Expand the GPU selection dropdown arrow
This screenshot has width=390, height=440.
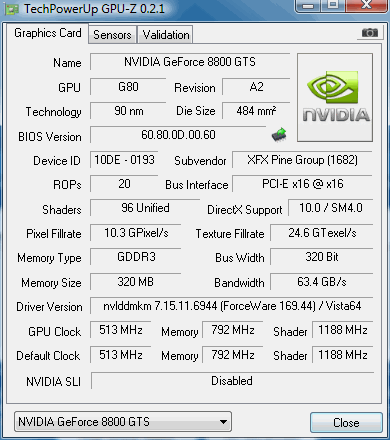click(x=224, y=422)
